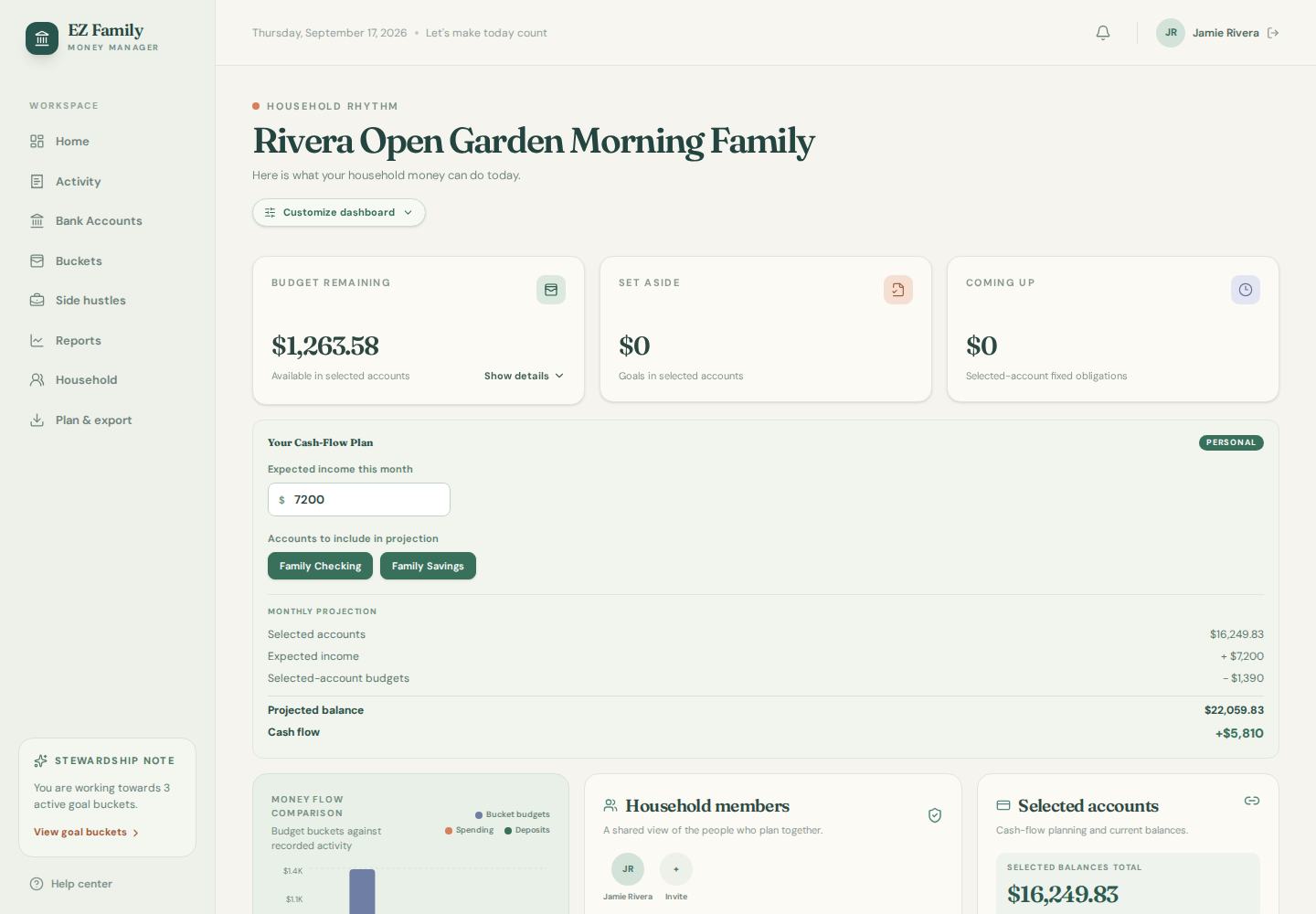Click the EZ Family bank logo icon

42,38
